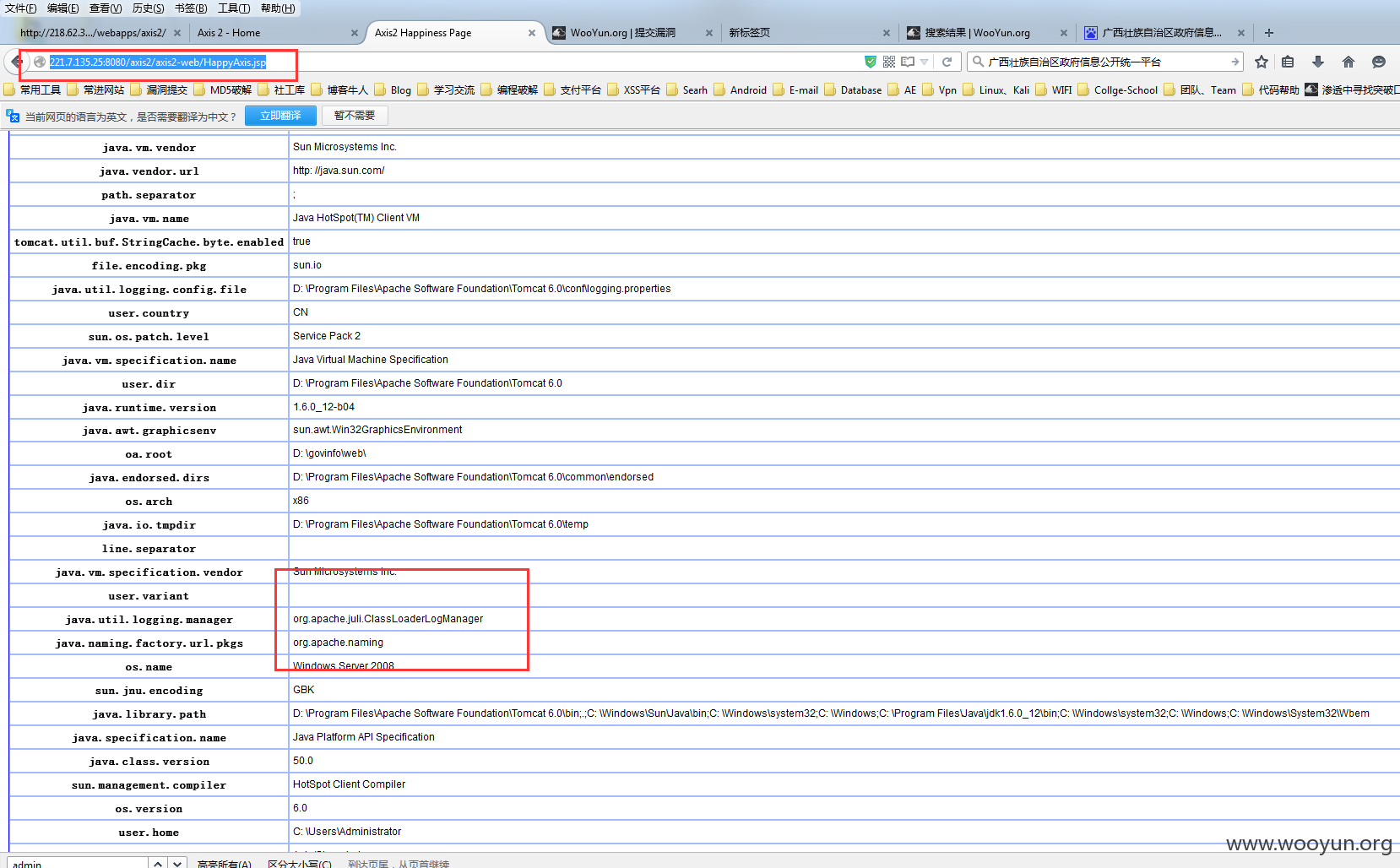Image resolution: width=1400 pixels, height=868 pixels.
Task: Close the Axis 2 - Home tab
Action: pos(355,33)
